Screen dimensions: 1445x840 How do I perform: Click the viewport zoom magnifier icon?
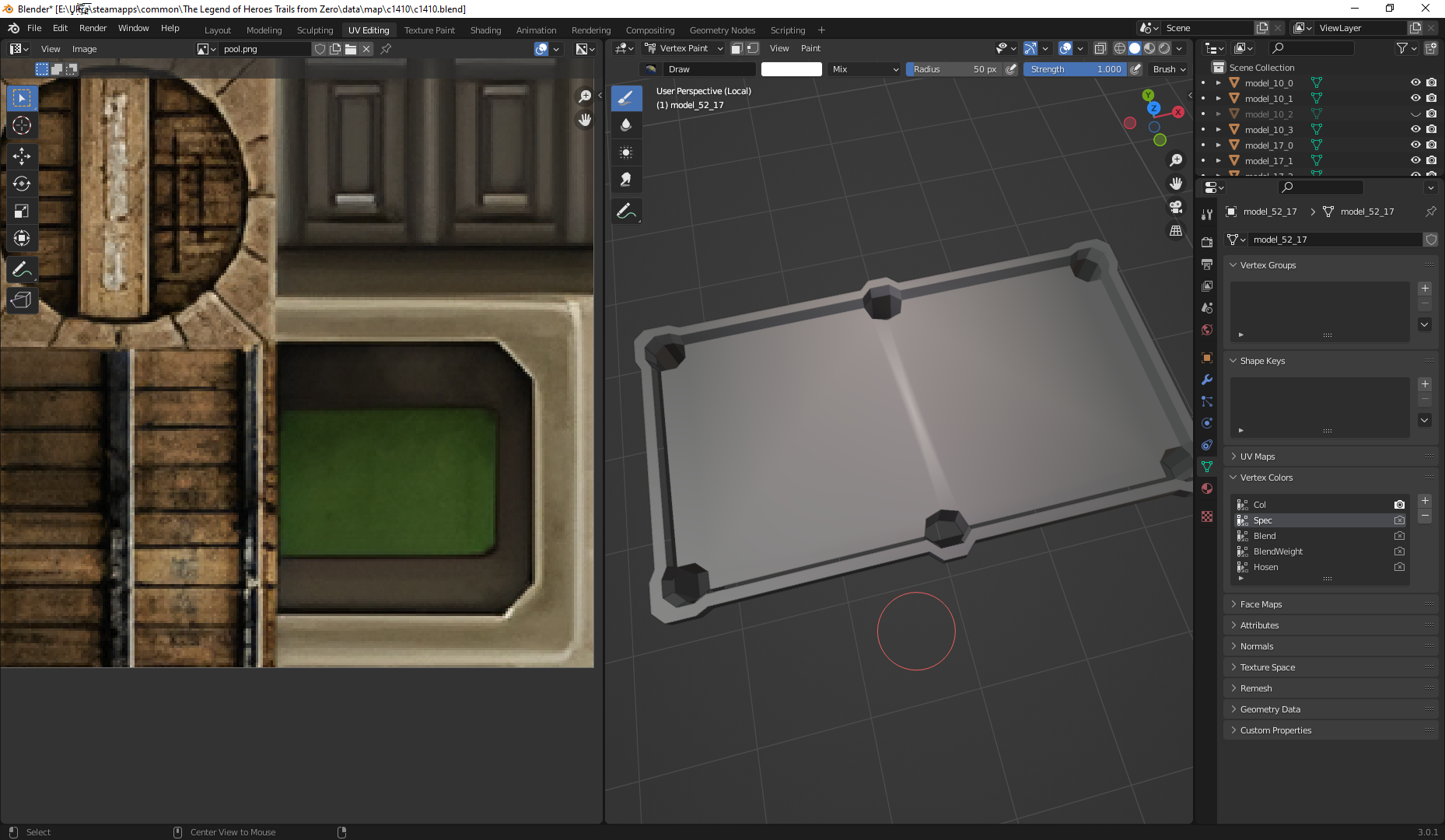(x=1176, y=160)
